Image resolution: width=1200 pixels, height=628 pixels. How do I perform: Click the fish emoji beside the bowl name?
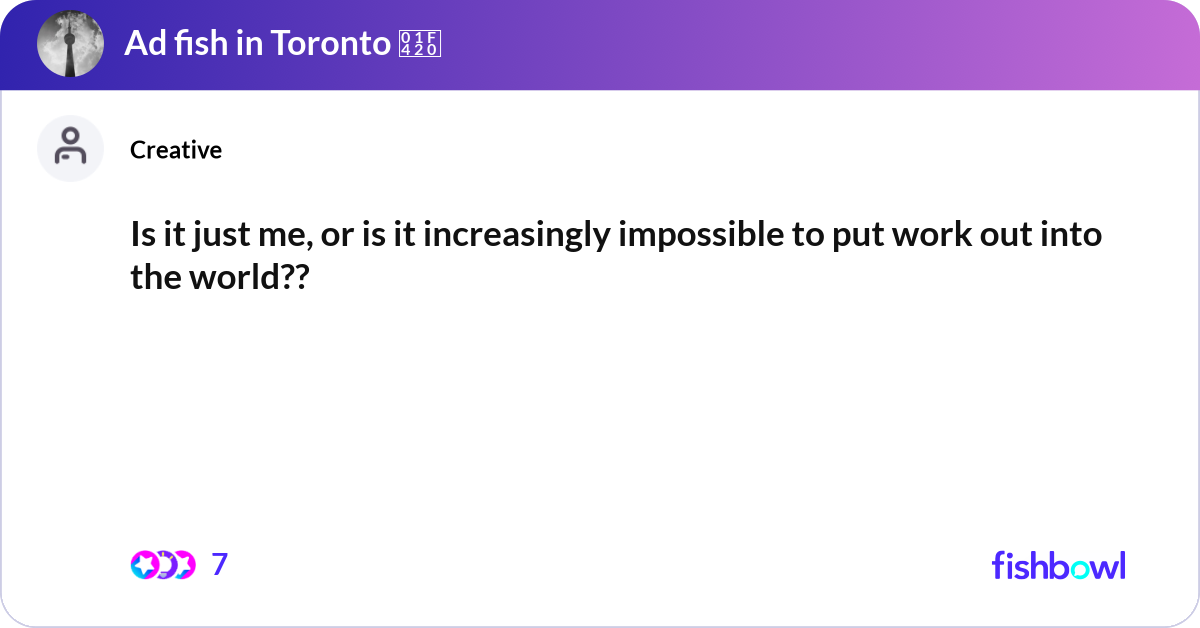tap(419, 44)
